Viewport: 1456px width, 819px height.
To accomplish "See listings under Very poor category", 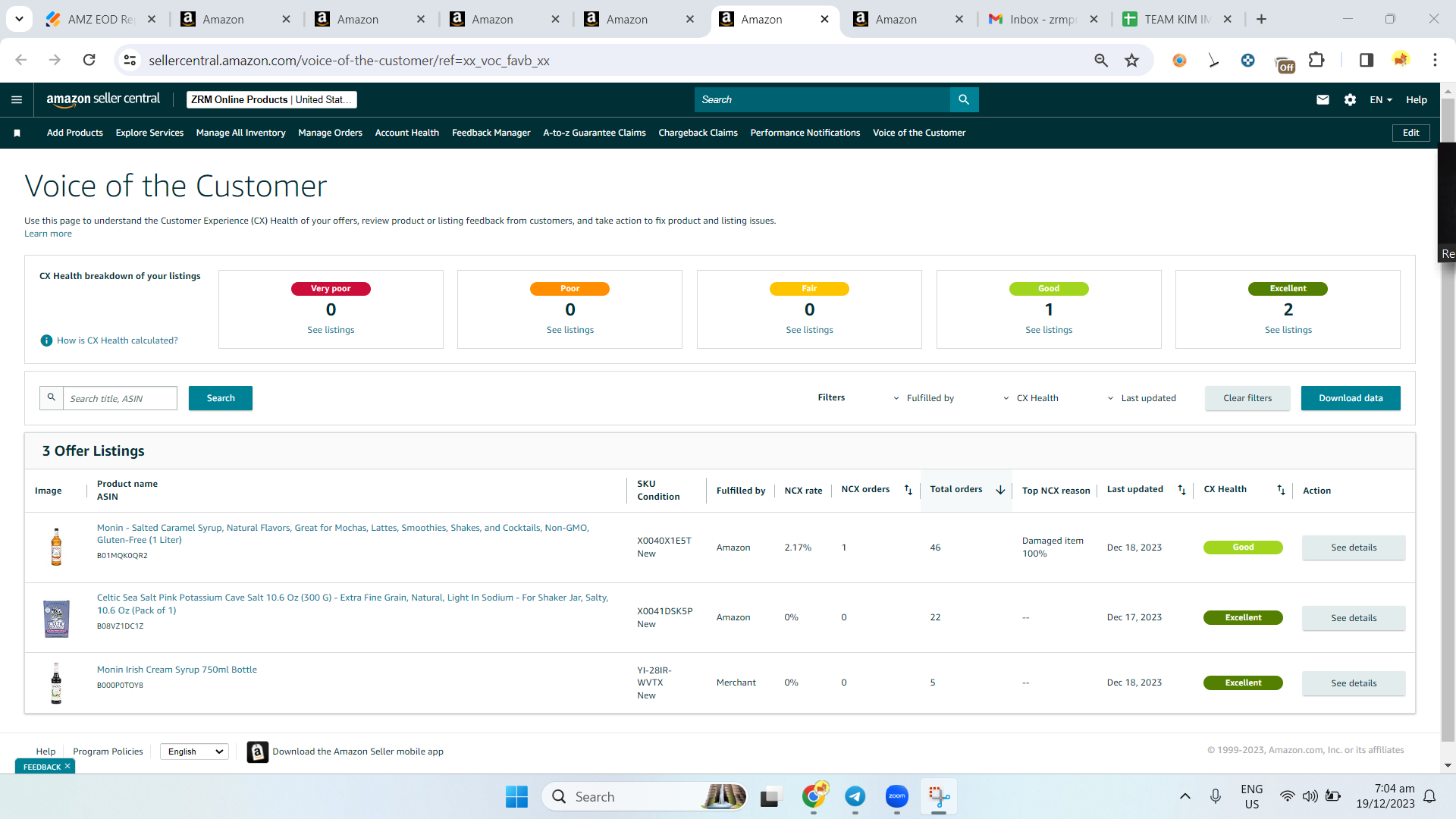I will point(331,330).
